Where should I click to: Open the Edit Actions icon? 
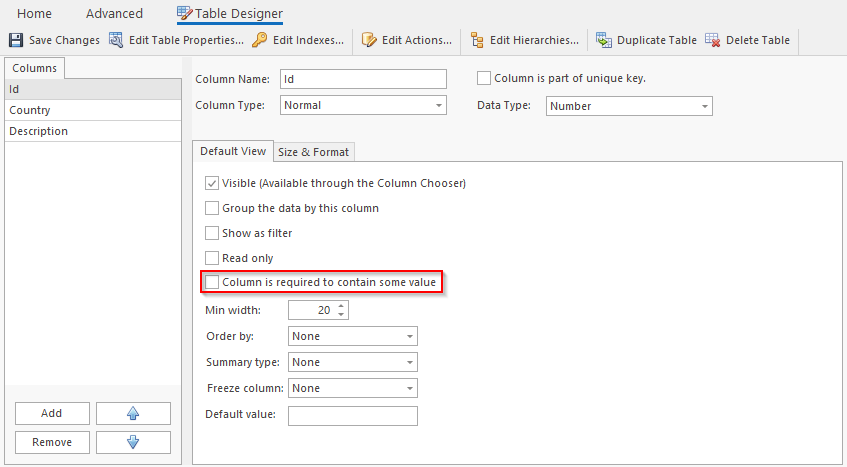(369, 40)
